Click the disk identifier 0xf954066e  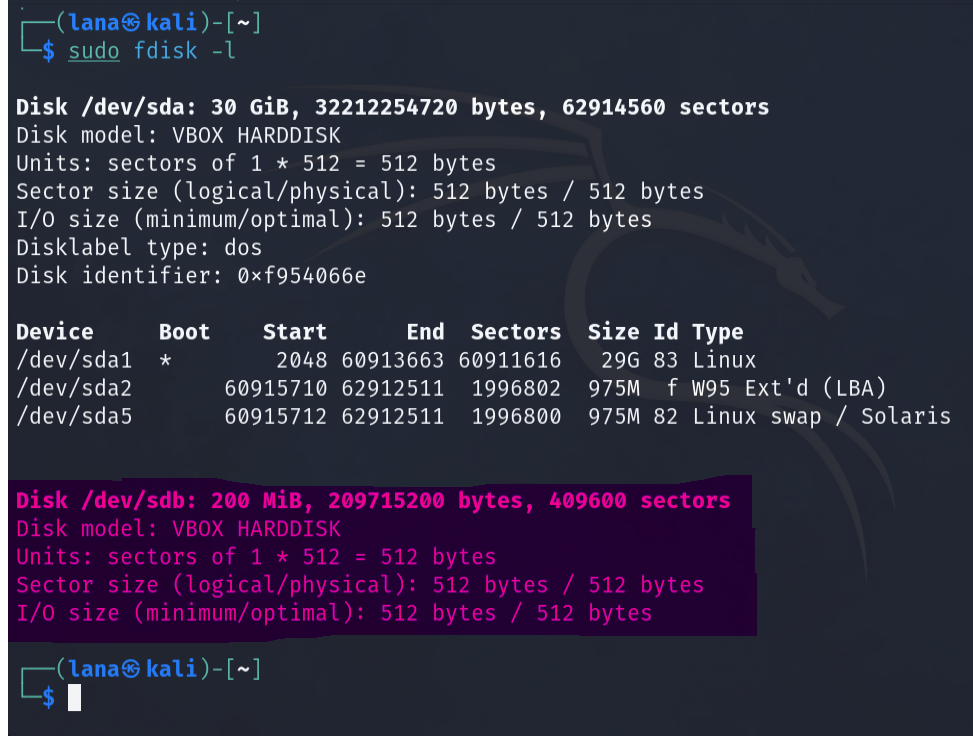302,276
